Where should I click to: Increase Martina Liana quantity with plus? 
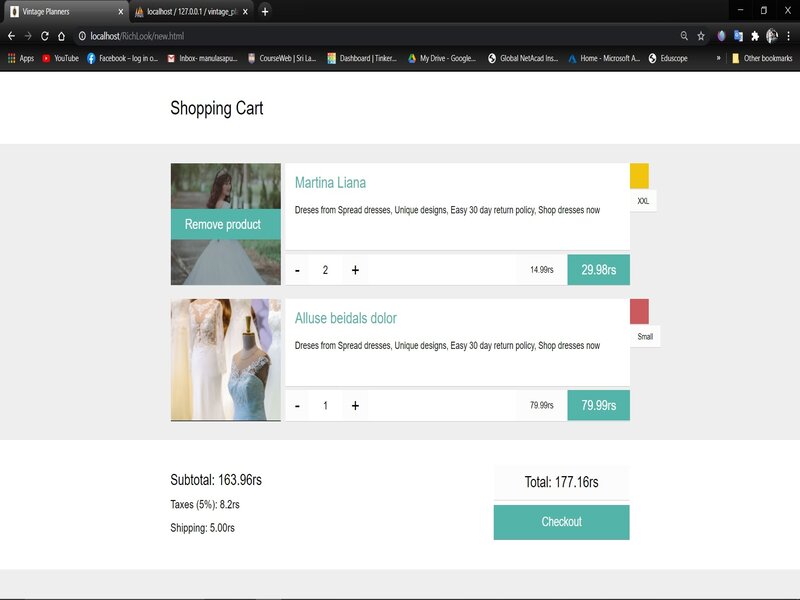[x=355, y=270]
